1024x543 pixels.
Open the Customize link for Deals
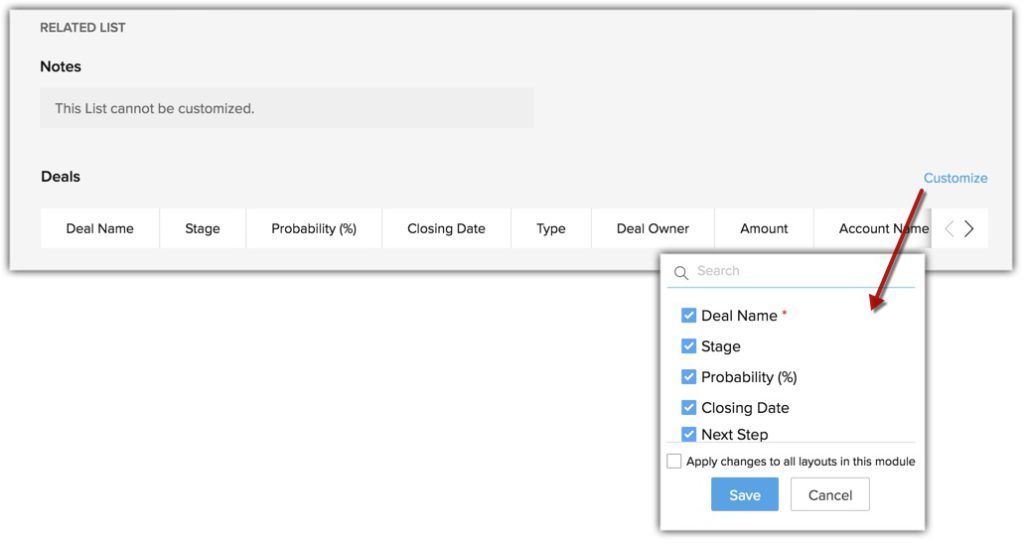pos(955,178)
